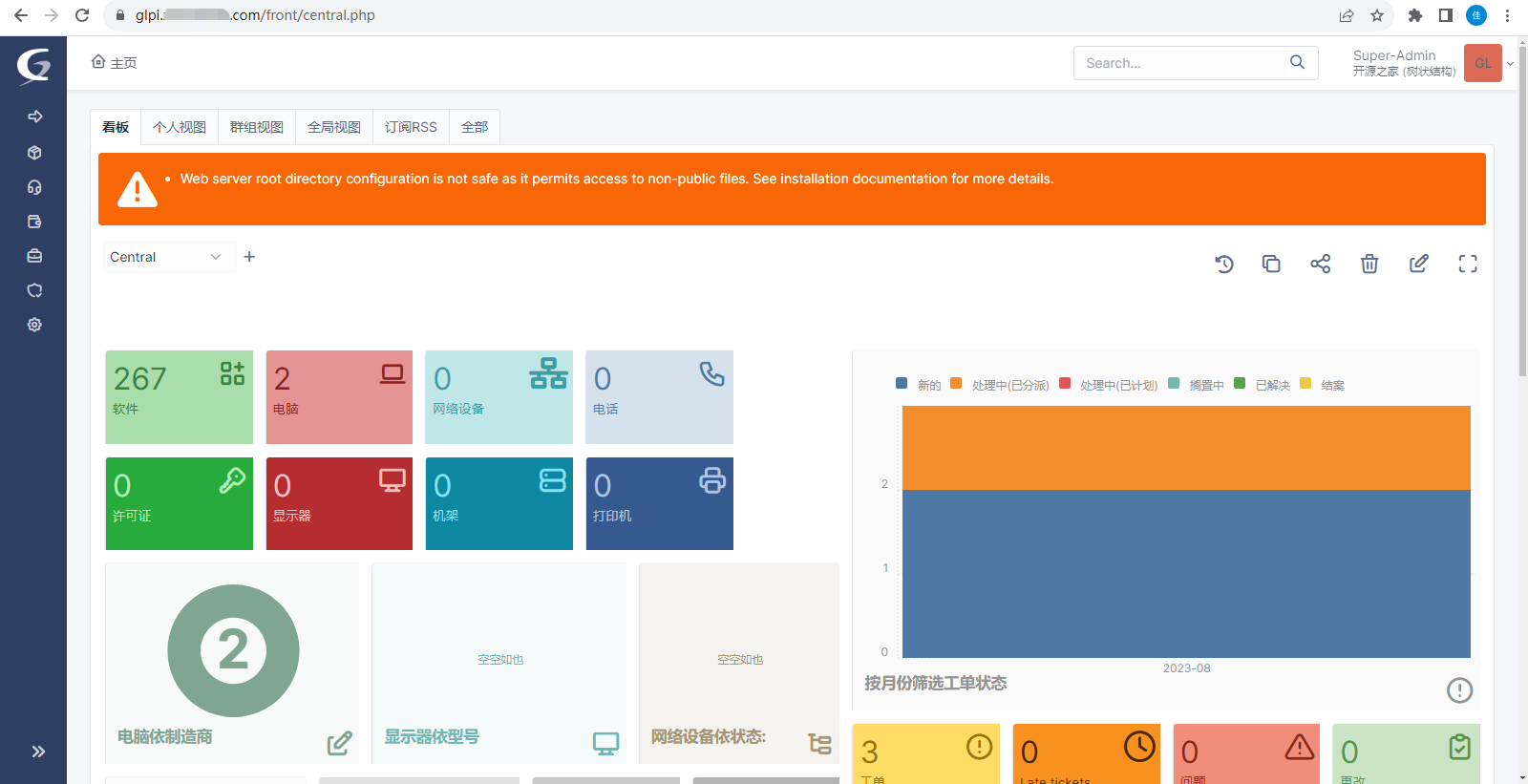Toggle 新的 legend color swatch

(902, 383)
